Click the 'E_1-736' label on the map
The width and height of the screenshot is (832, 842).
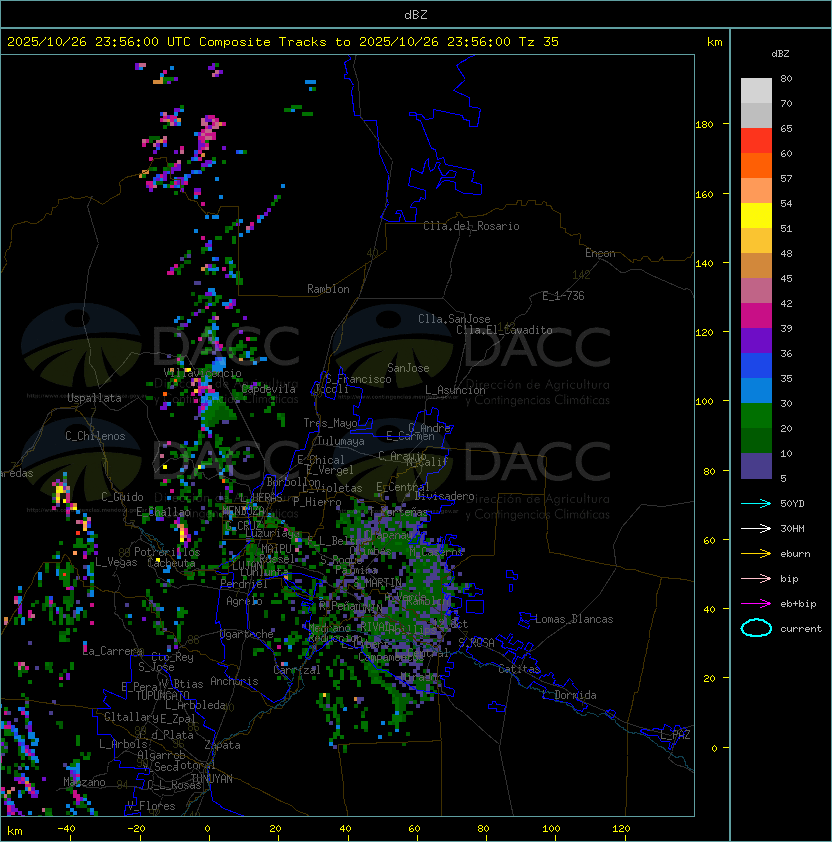(x=563, y=296)
